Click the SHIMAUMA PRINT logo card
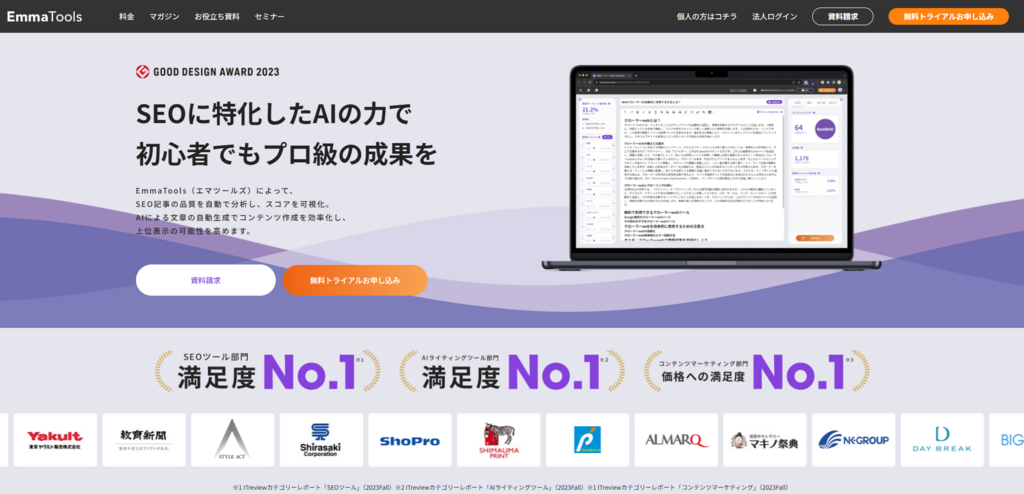This screenshot has width=1024, height=494. click(x=498, y=440)
